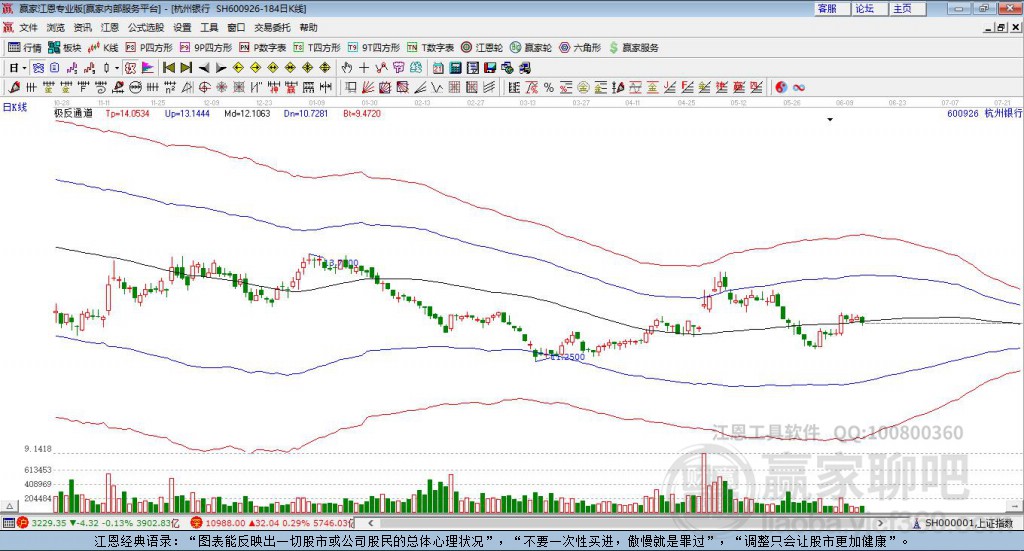This screenshot has width=1024, height=551.
Task: Move chart right with black right arrow
Action: click(x=221, y=68)
